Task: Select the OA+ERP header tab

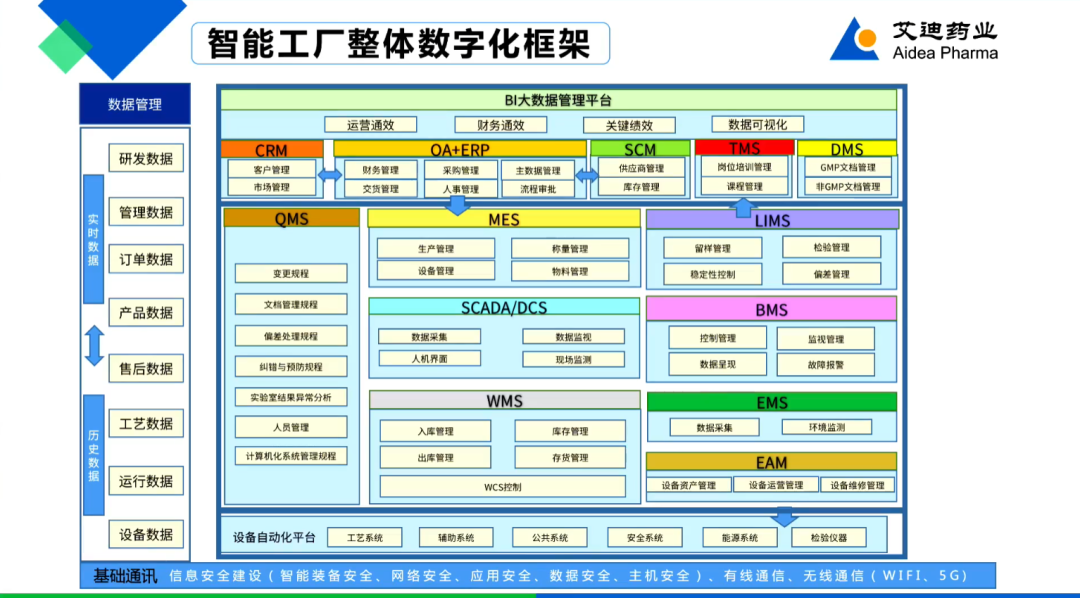Action: [x=458, y=149]
